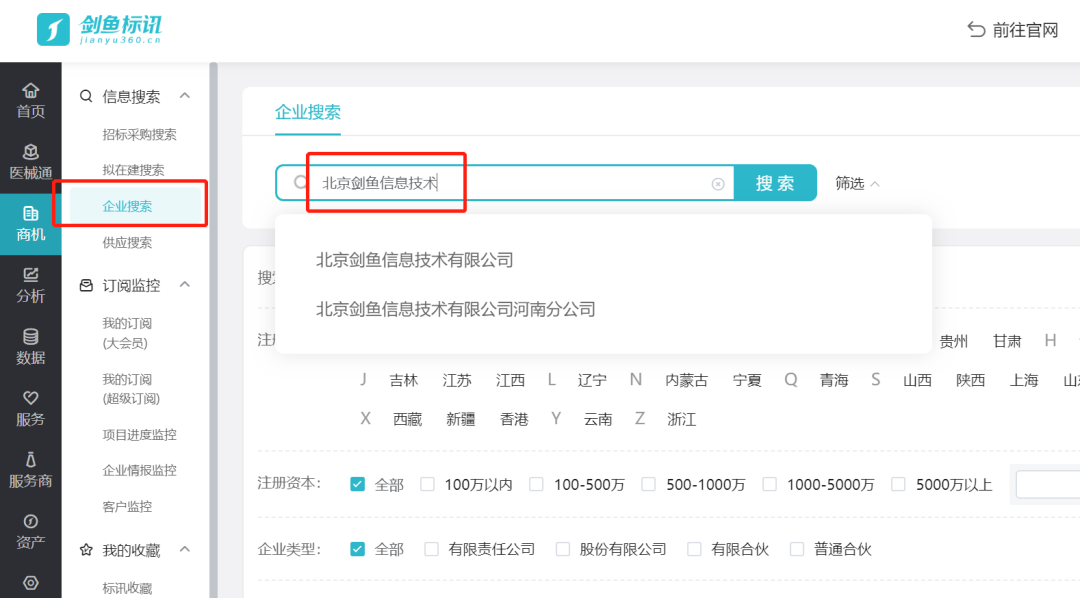The width and height of the screenshot is (1080, 598).
Task: Clear the search box text icon
Action: [x=717, y=184]
